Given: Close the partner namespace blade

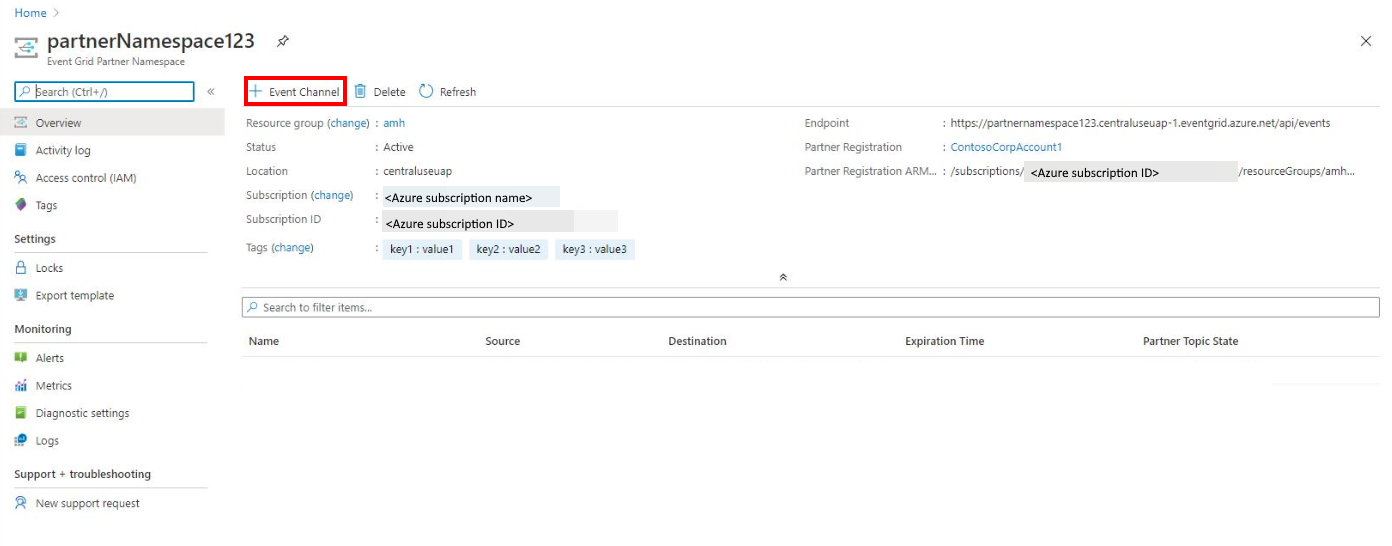Looking at the screenshot, I should tap(1366, 41).
